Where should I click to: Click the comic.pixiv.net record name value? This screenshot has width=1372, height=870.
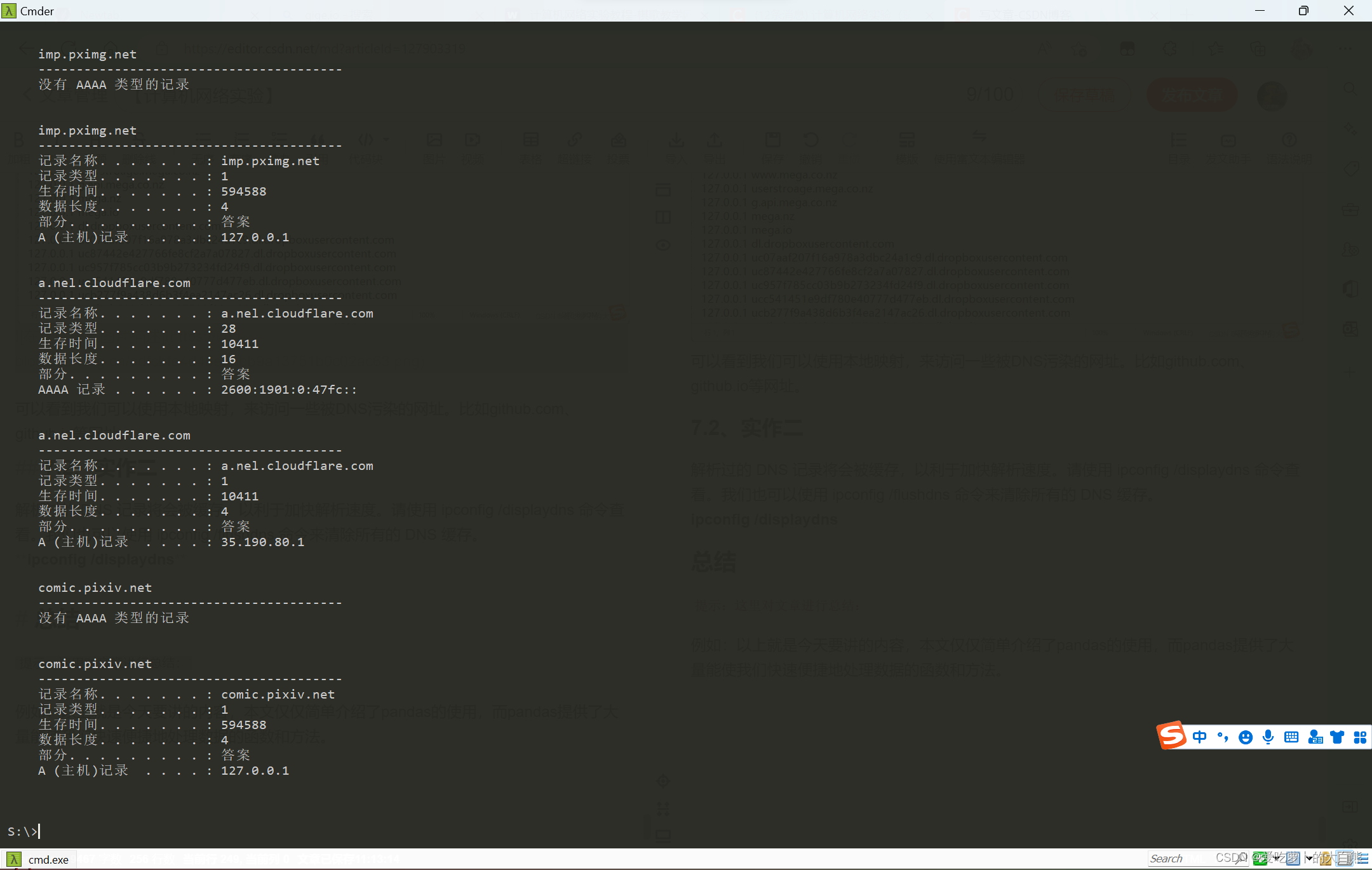point(278,694)
